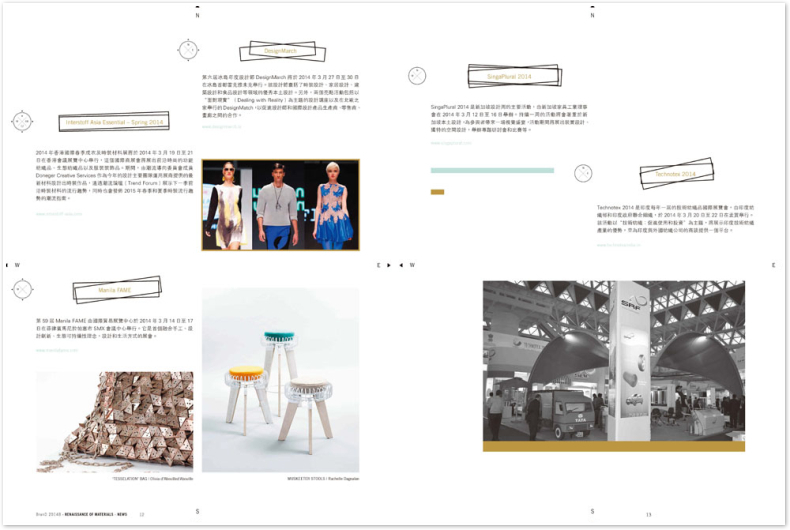Click the Technotex 2014 description paragraph

tap(676, 219)
